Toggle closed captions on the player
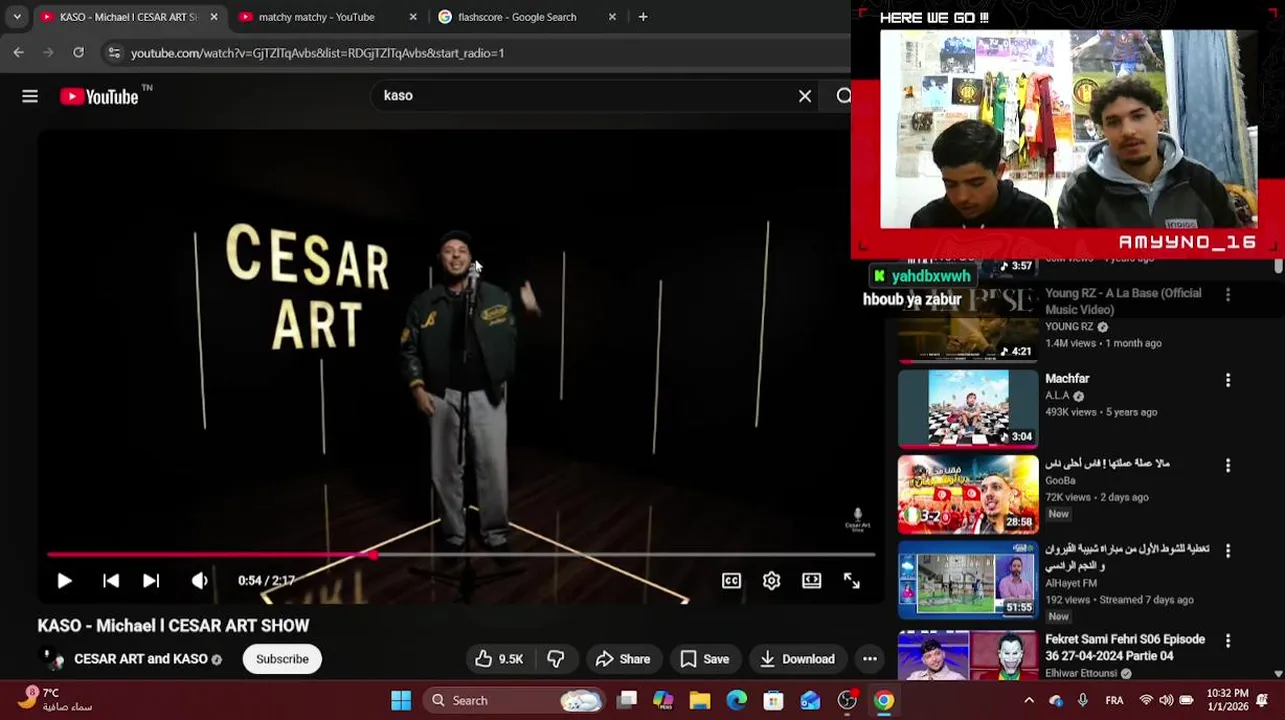1285x720 pixels. coord(732,580)
